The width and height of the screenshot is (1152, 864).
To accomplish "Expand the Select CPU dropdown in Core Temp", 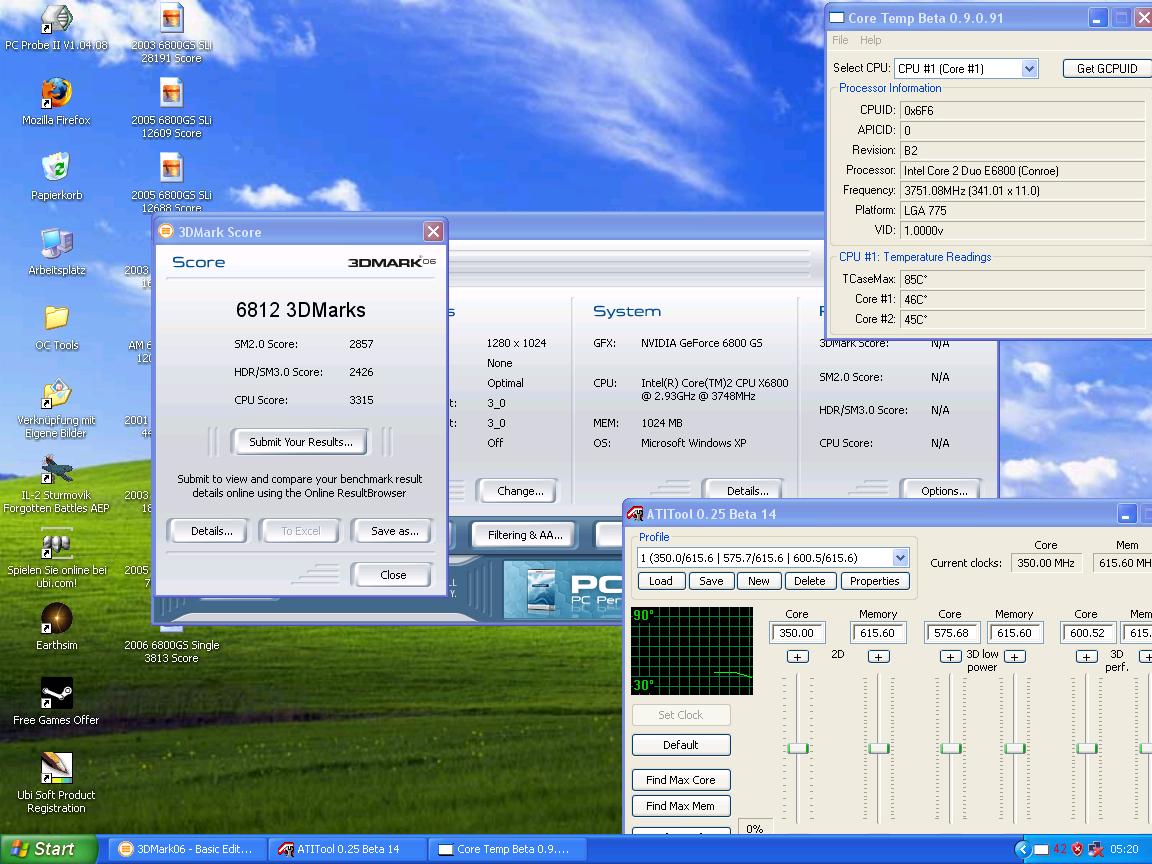I will click(1029, 68).
